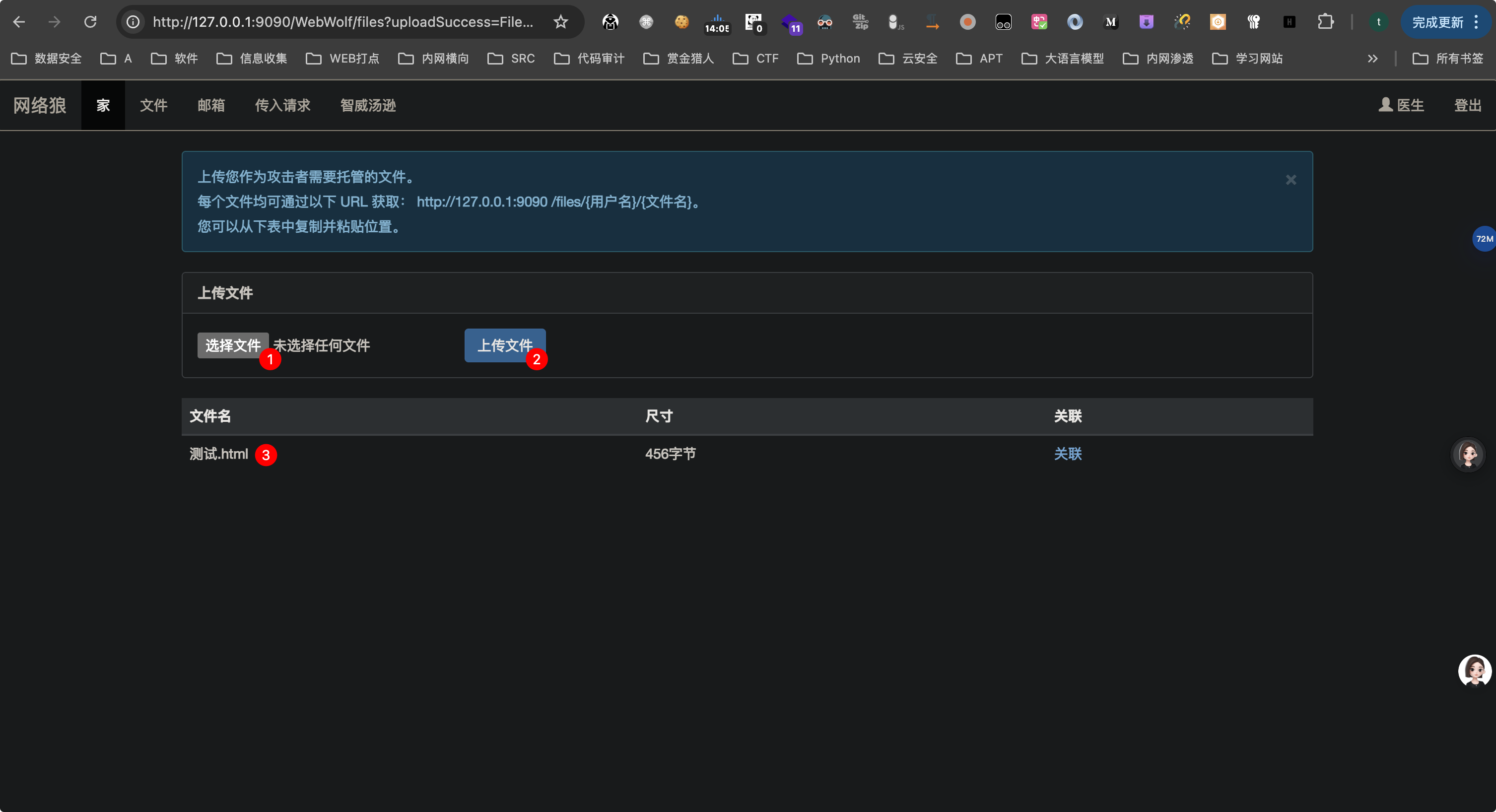The width and height of the screenshot is (1496, 812).
Task: Open the 大语言模型 bookmarks folder
Action: (1063, 59)
